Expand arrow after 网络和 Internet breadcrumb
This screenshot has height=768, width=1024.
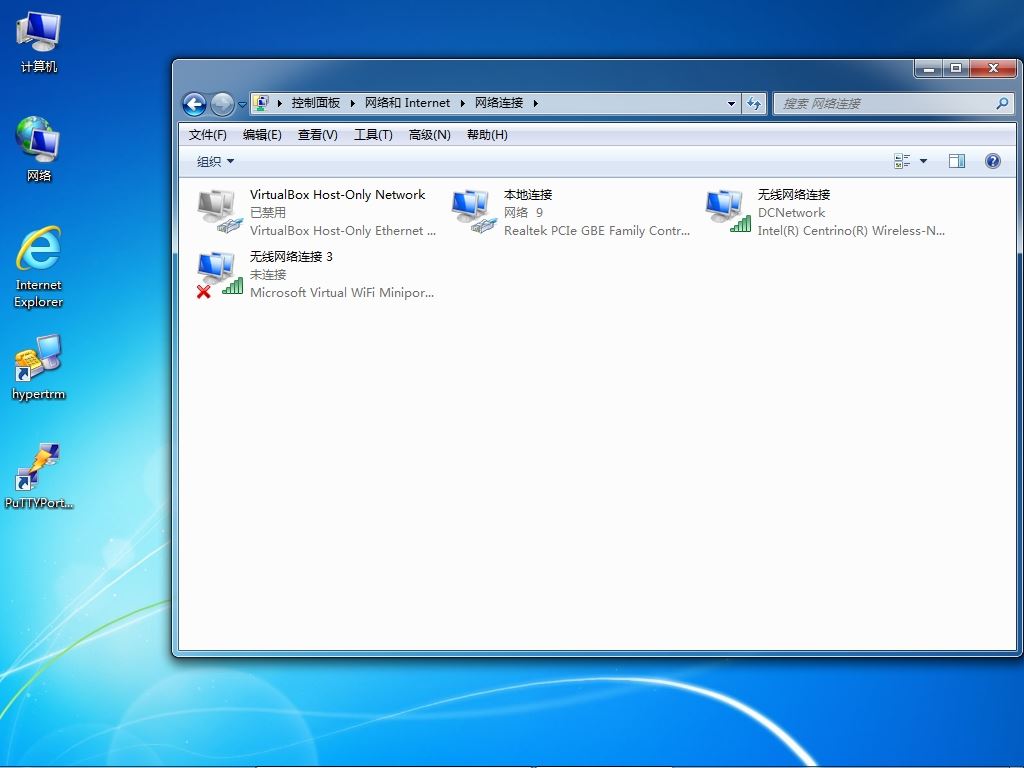click(462, 103)
